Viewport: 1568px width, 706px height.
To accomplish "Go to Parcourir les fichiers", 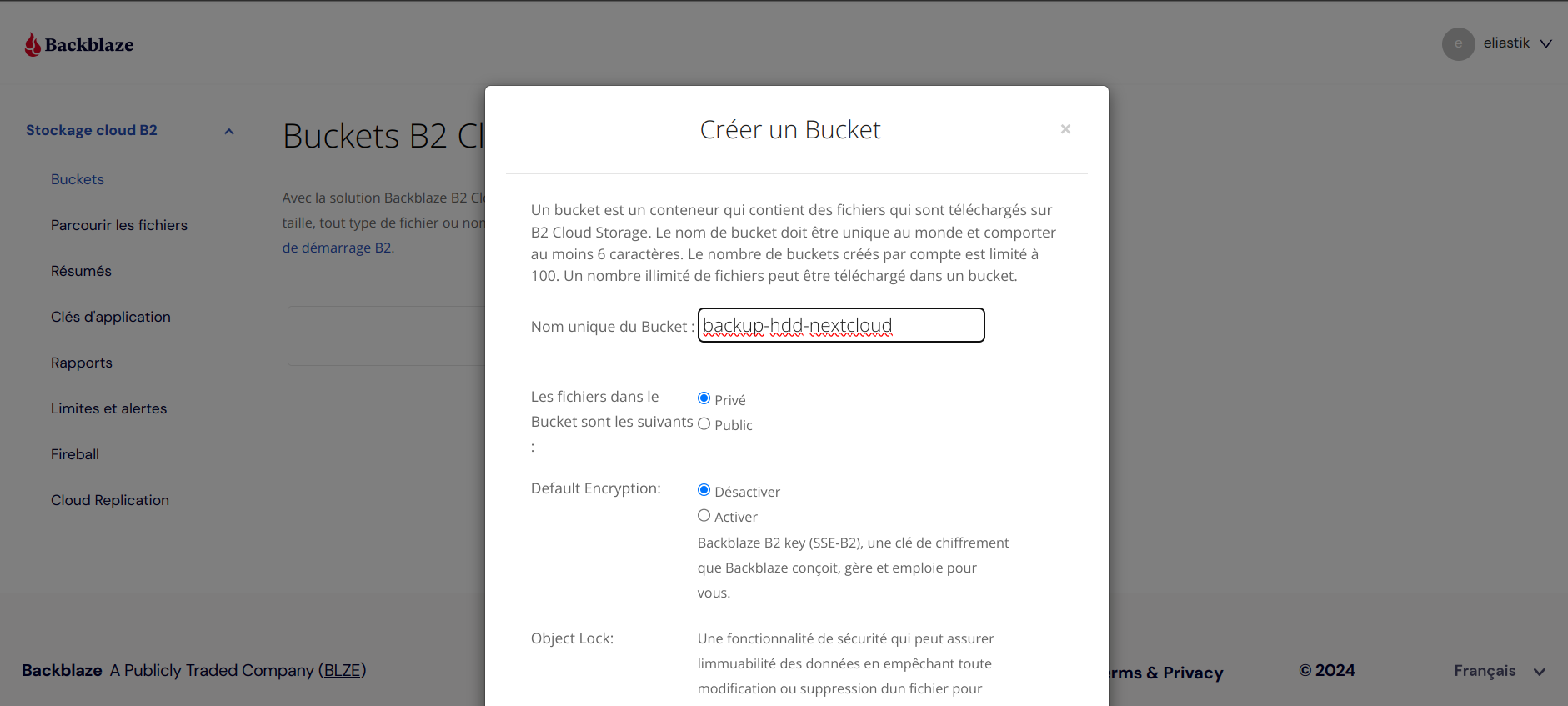I will click(x=119, y=225).
